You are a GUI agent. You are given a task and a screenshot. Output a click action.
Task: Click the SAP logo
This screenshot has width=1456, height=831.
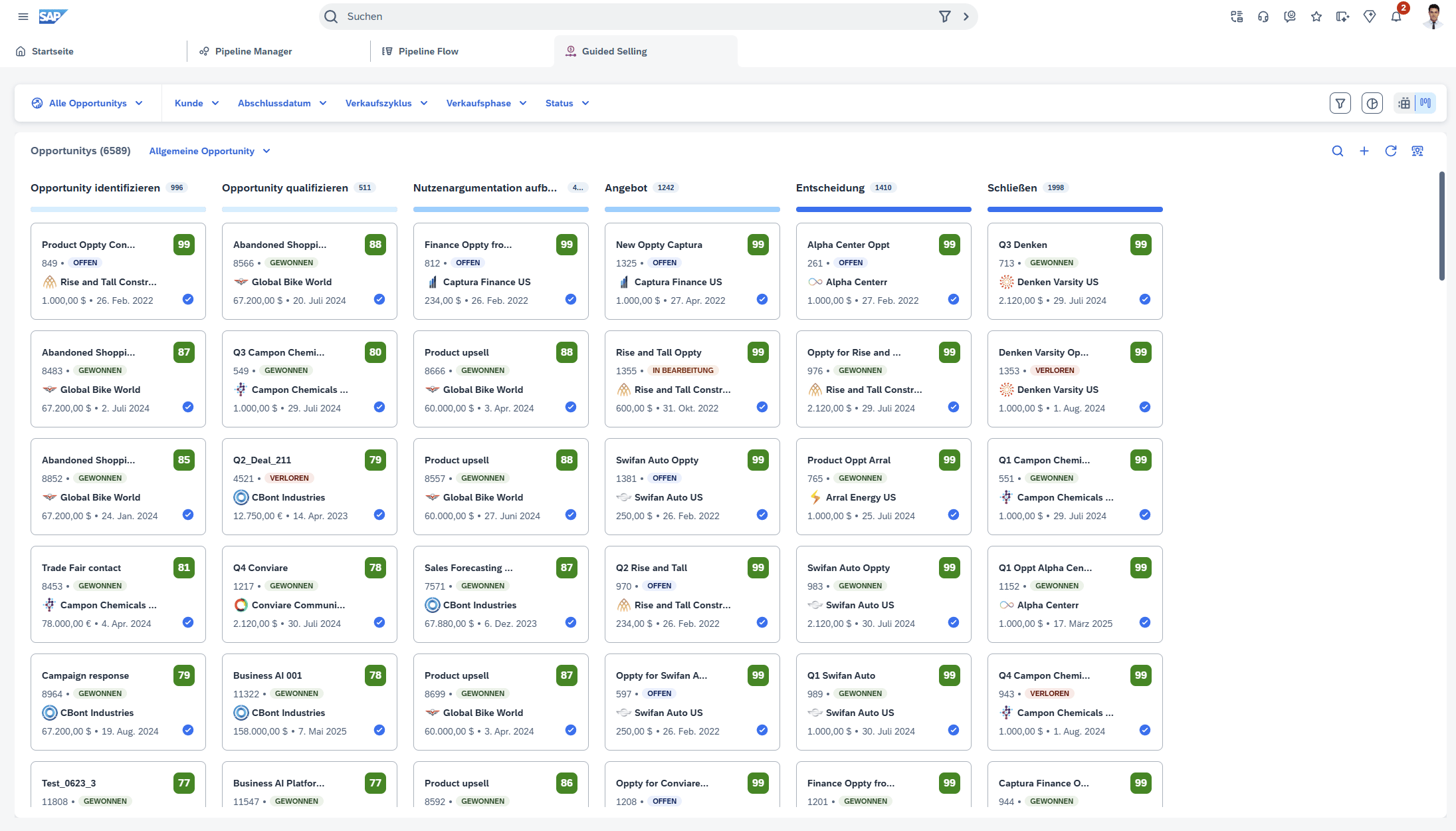53,17
